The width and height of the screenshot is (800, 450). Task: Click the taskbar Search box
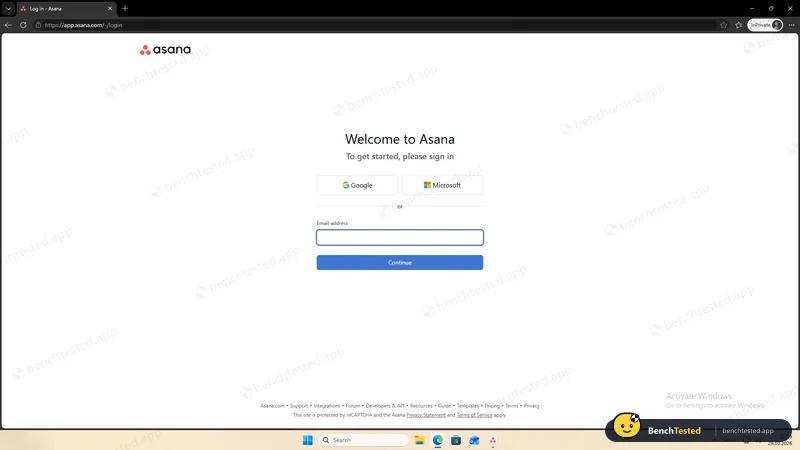(364, 440)
